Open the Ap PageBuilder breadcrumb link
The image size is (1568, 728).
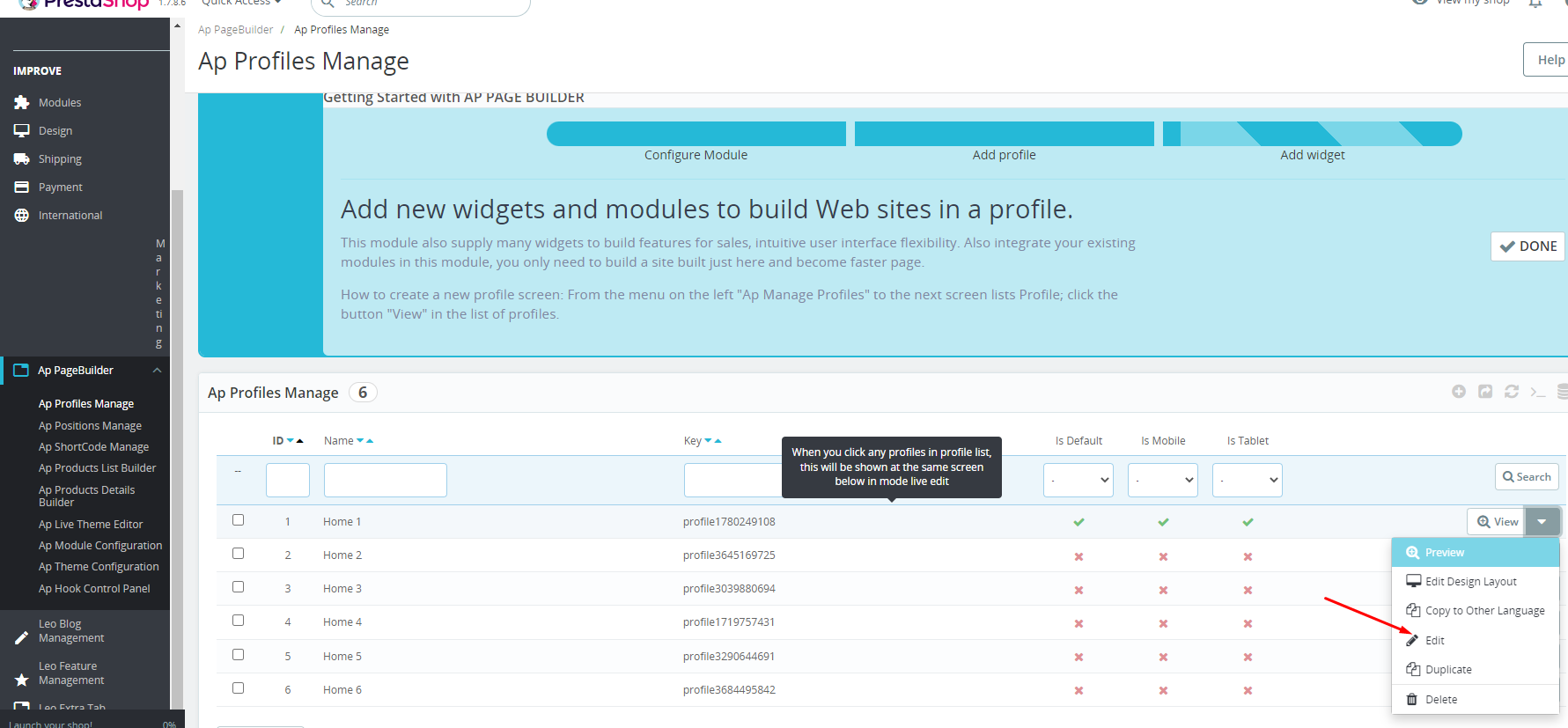[x=235, y=30]
